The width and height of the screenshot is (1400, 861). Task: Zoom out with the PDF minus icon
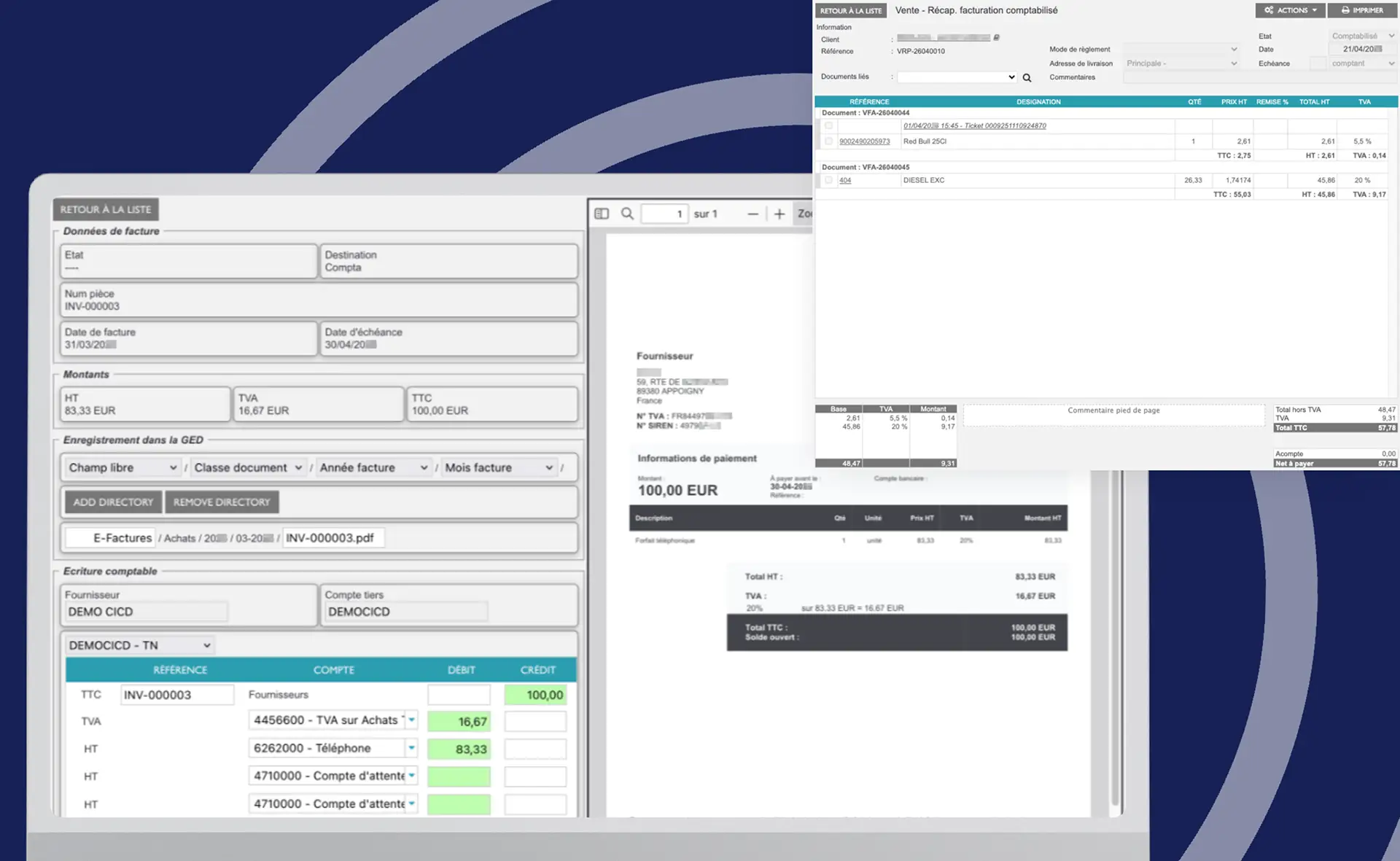click(752, 214)
